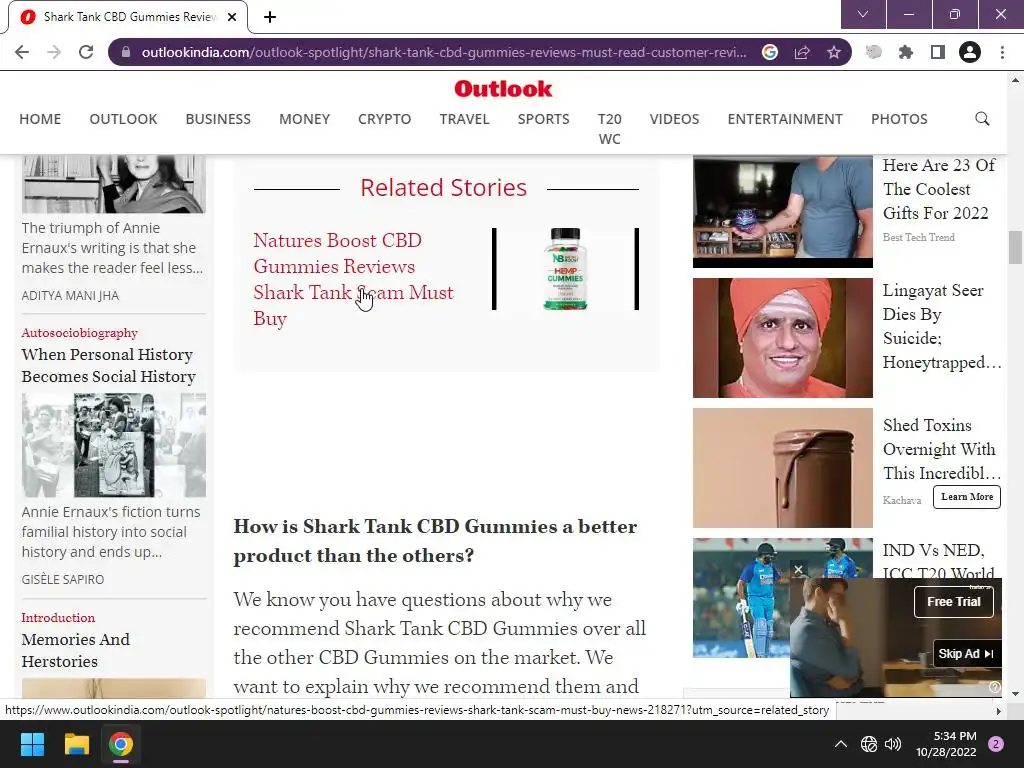
Task: Go to the HOME menu item
Action: (x=40, y=119)
